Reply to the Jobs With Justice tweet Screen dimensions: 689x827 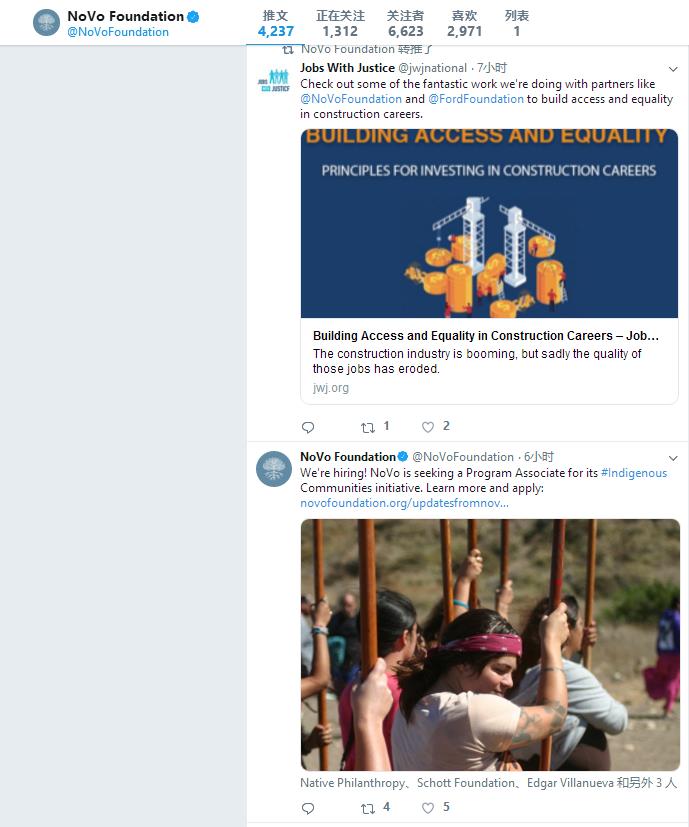[x=308, y=427]
